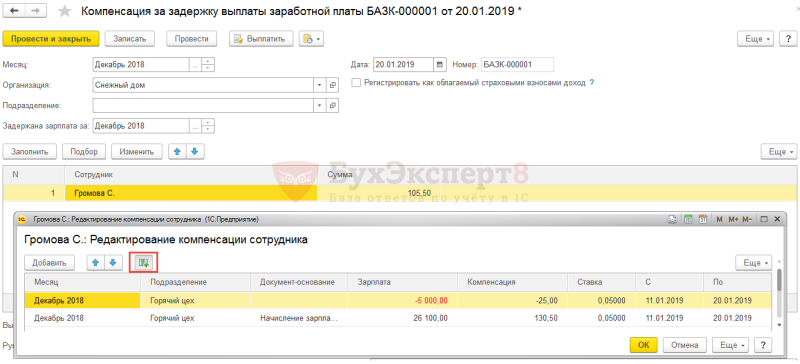800x364 pixels.
Task: Expand the Организация dropdown list
Action: (x=320, y=85)
